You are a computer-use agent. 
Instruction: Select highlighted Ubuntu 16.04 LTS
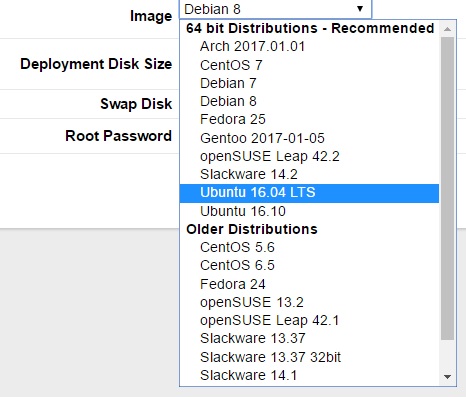click(x=309, y=193)
